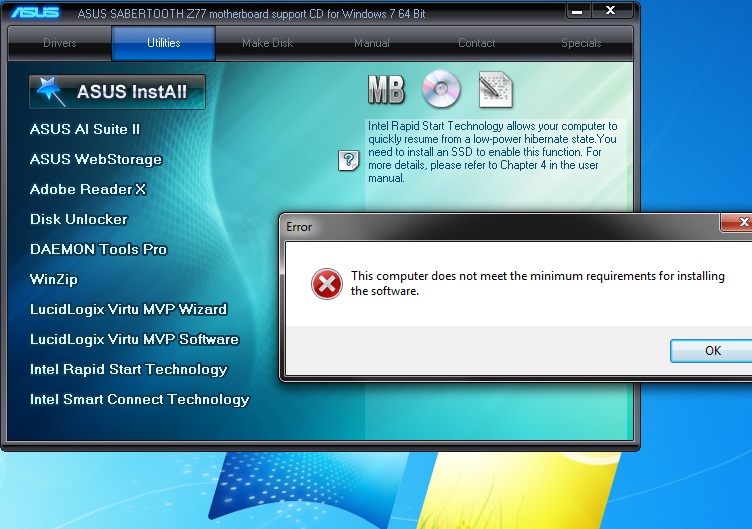Open the motherboard MB info icon
The height and width of the screenshot is (529, 752).
pyautogui.click(x=386, y=90)
